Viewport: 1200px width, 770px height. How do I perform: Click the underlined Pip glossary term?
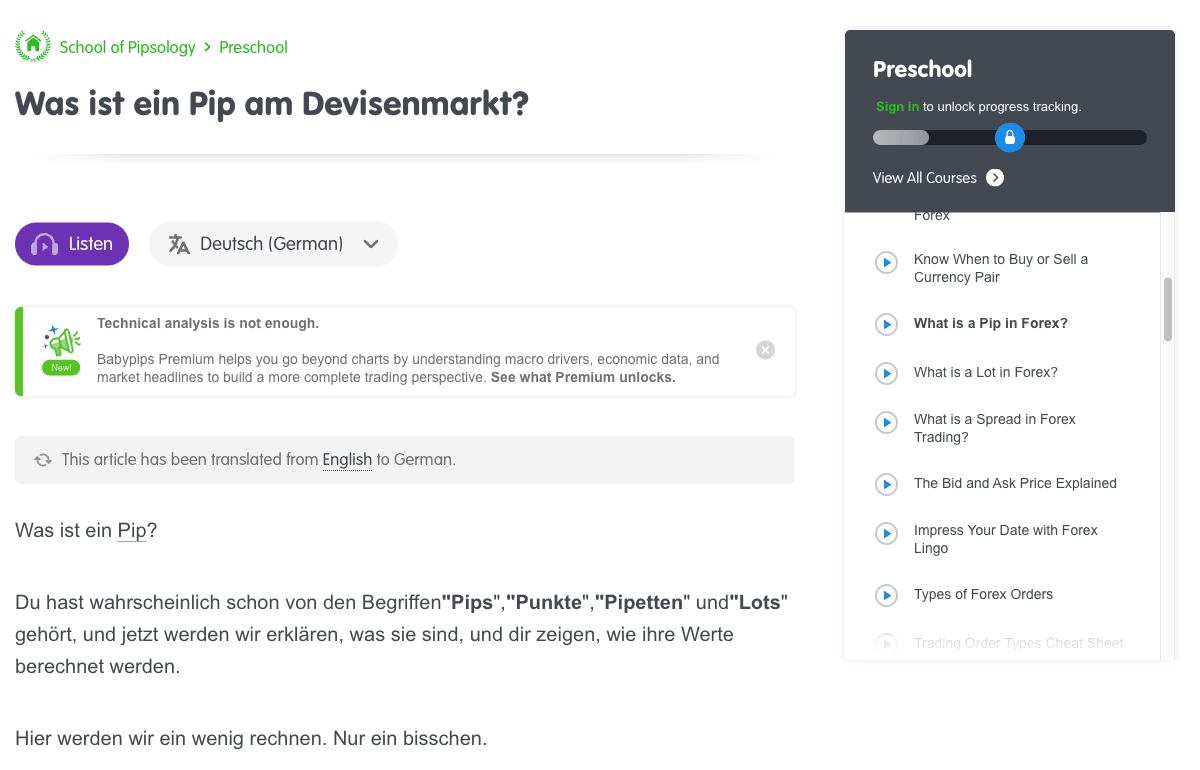pyautogui.click(x=132, y=530)
